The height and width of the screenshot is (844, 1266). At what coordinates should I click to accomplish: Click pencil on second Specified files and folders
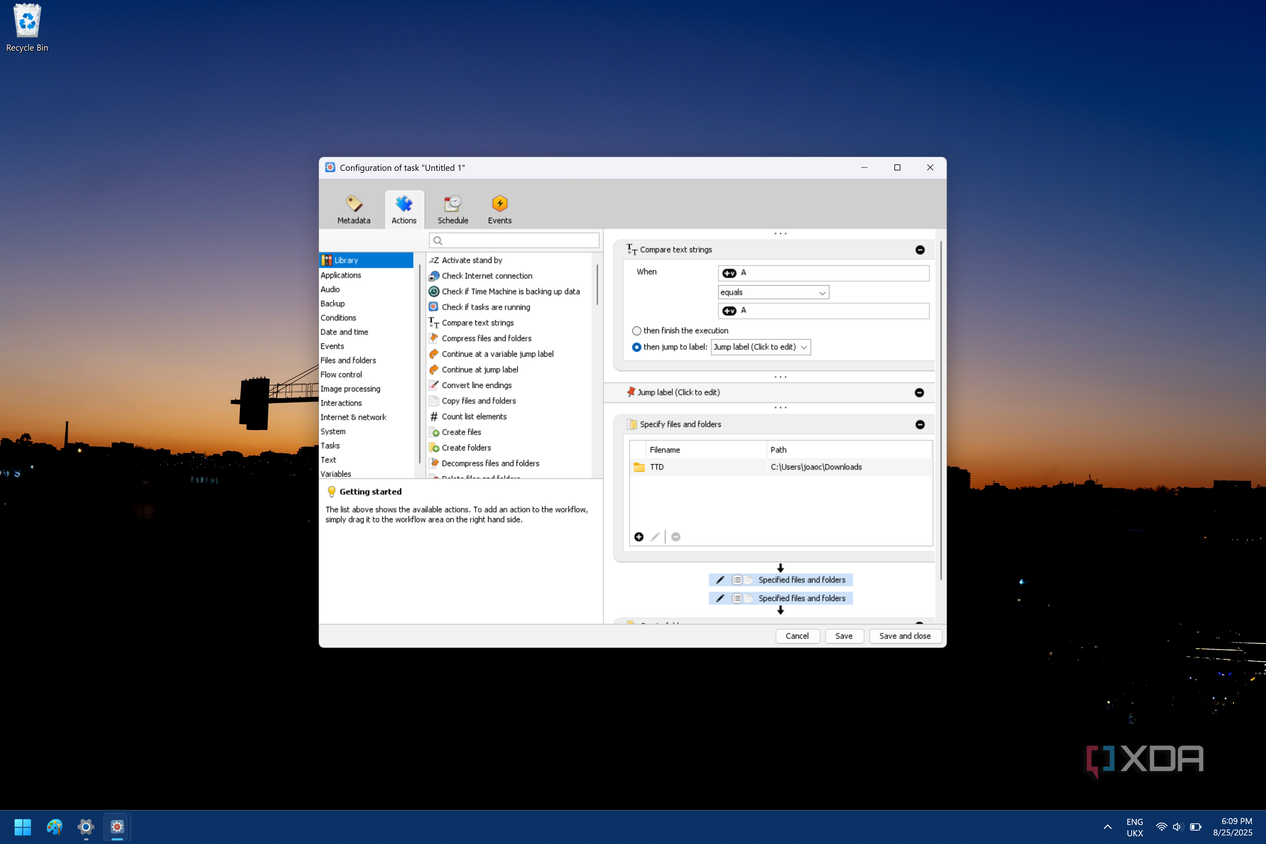(720, 598)
